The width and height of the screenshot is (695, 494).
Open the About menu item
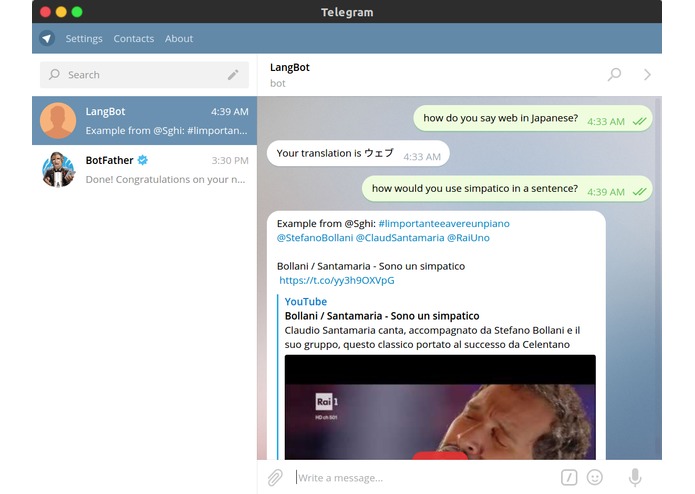coord(179,39)
